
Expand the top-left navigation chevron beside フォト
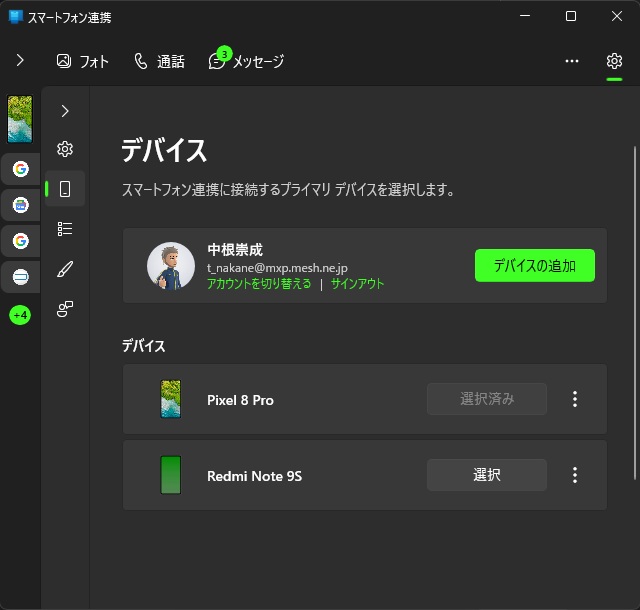point(20,60)
